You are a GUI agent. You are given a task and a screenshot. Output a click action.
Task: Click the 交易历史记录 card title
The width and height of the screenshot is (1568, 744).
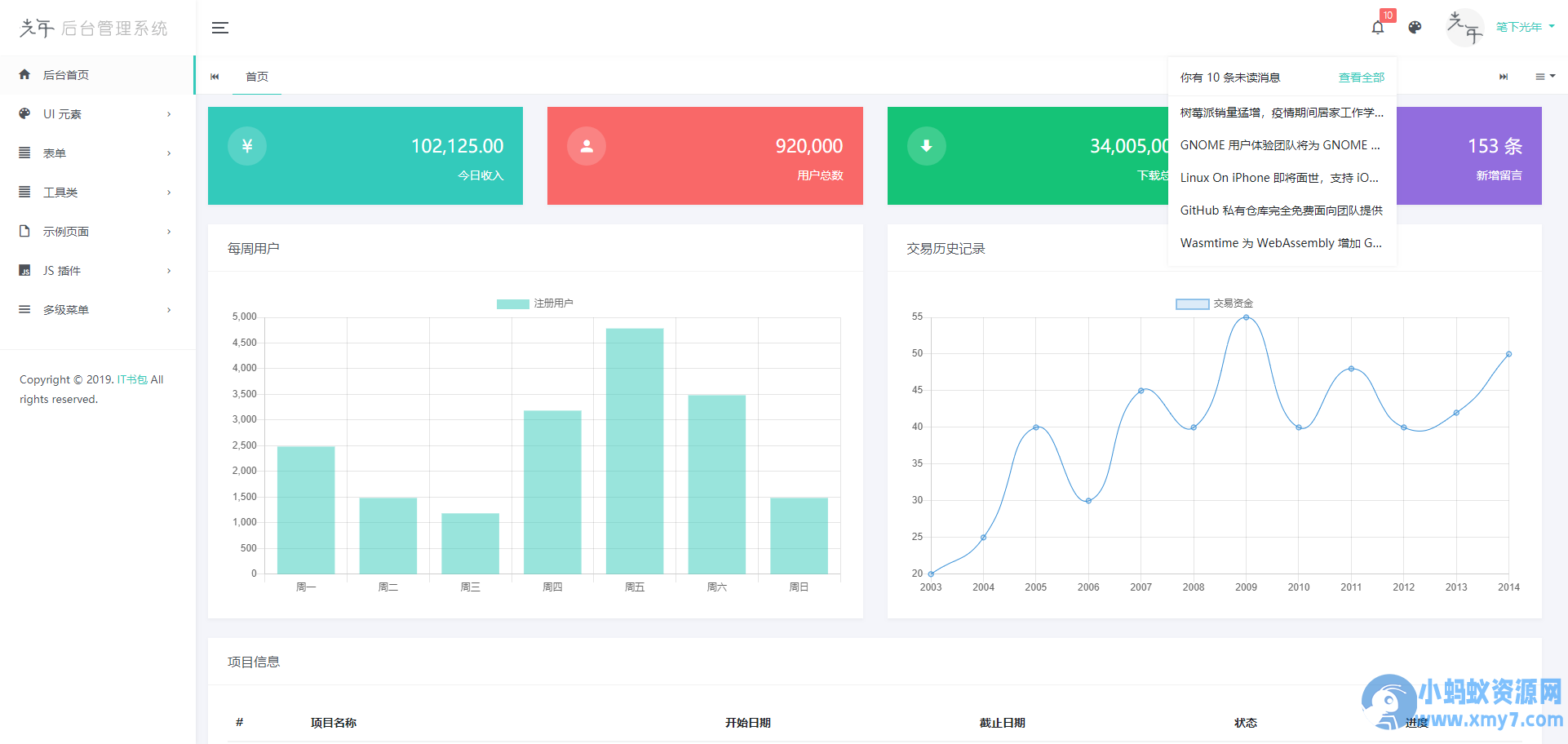pos(946,248)
